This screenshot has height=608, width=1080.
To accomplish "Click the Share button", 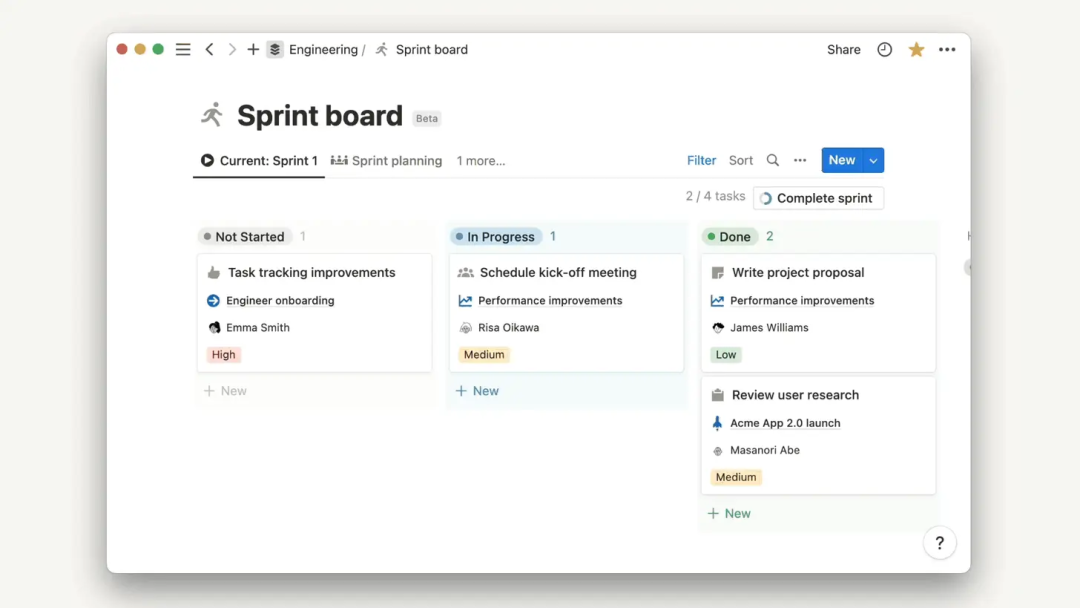I will coord(843,49).
